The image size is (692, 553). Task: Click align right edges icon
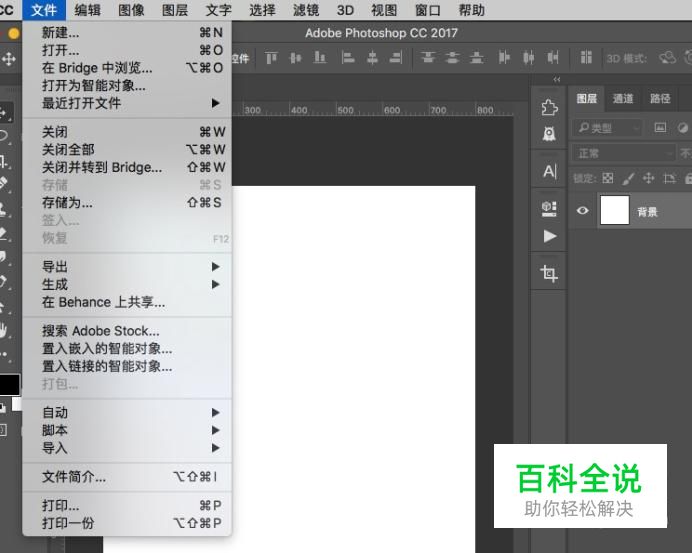pos(396,57)
